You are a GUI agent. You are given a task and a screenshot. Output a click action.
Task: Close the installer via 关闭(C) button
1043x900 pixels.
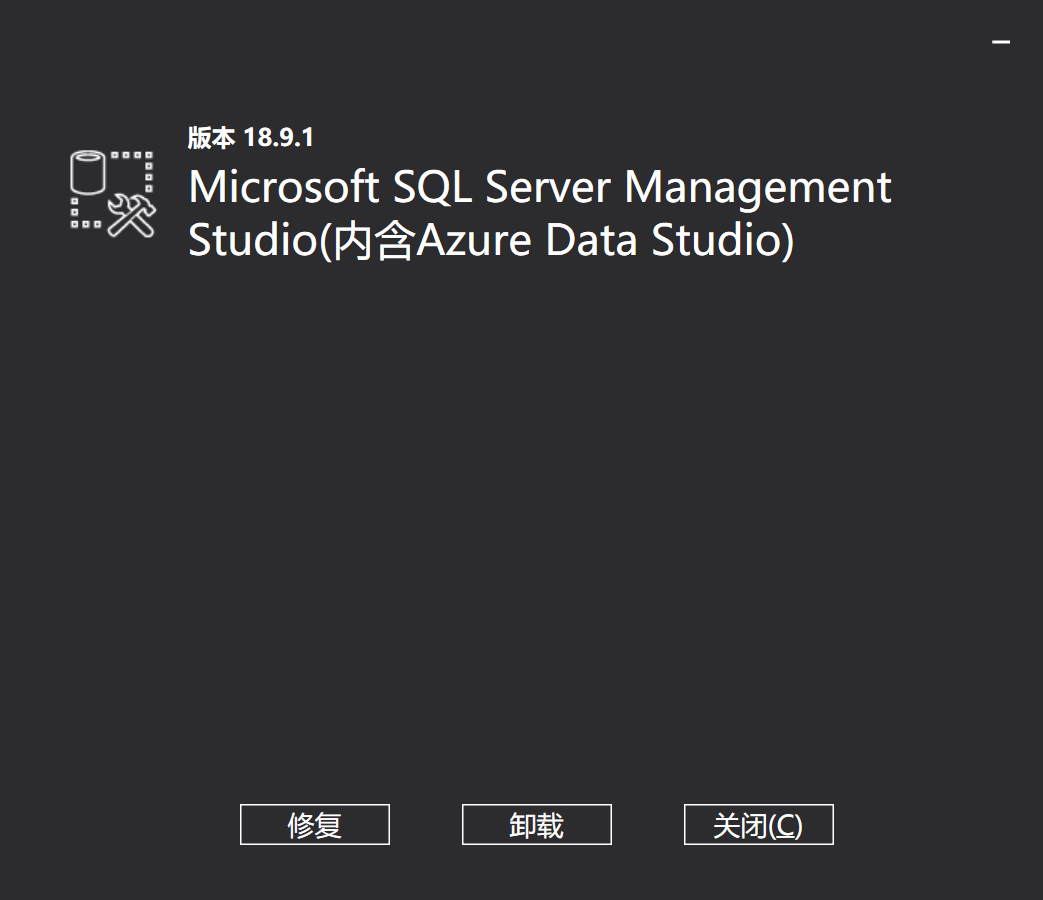click(x=758, y=825)
